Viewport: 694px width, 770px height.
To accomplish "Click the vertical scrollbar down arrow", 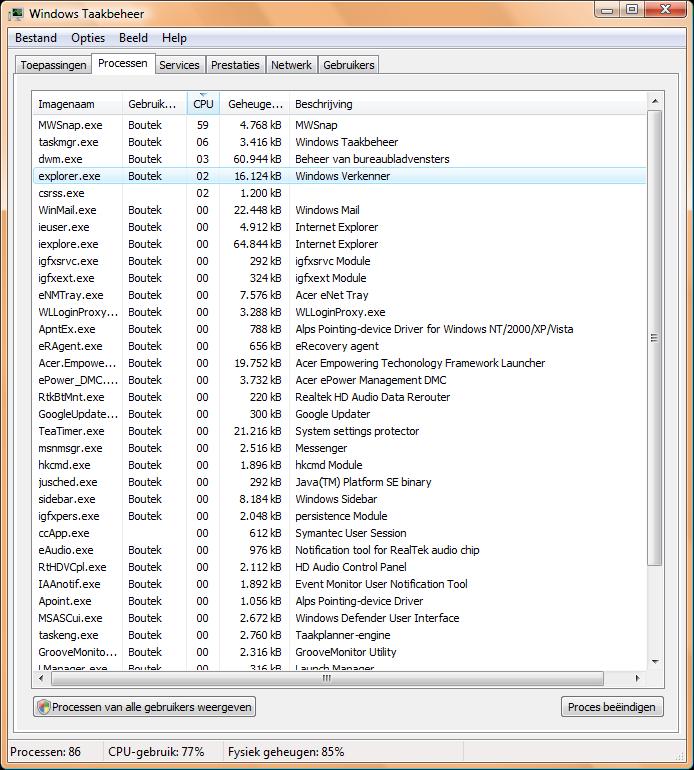I will 655,661.
